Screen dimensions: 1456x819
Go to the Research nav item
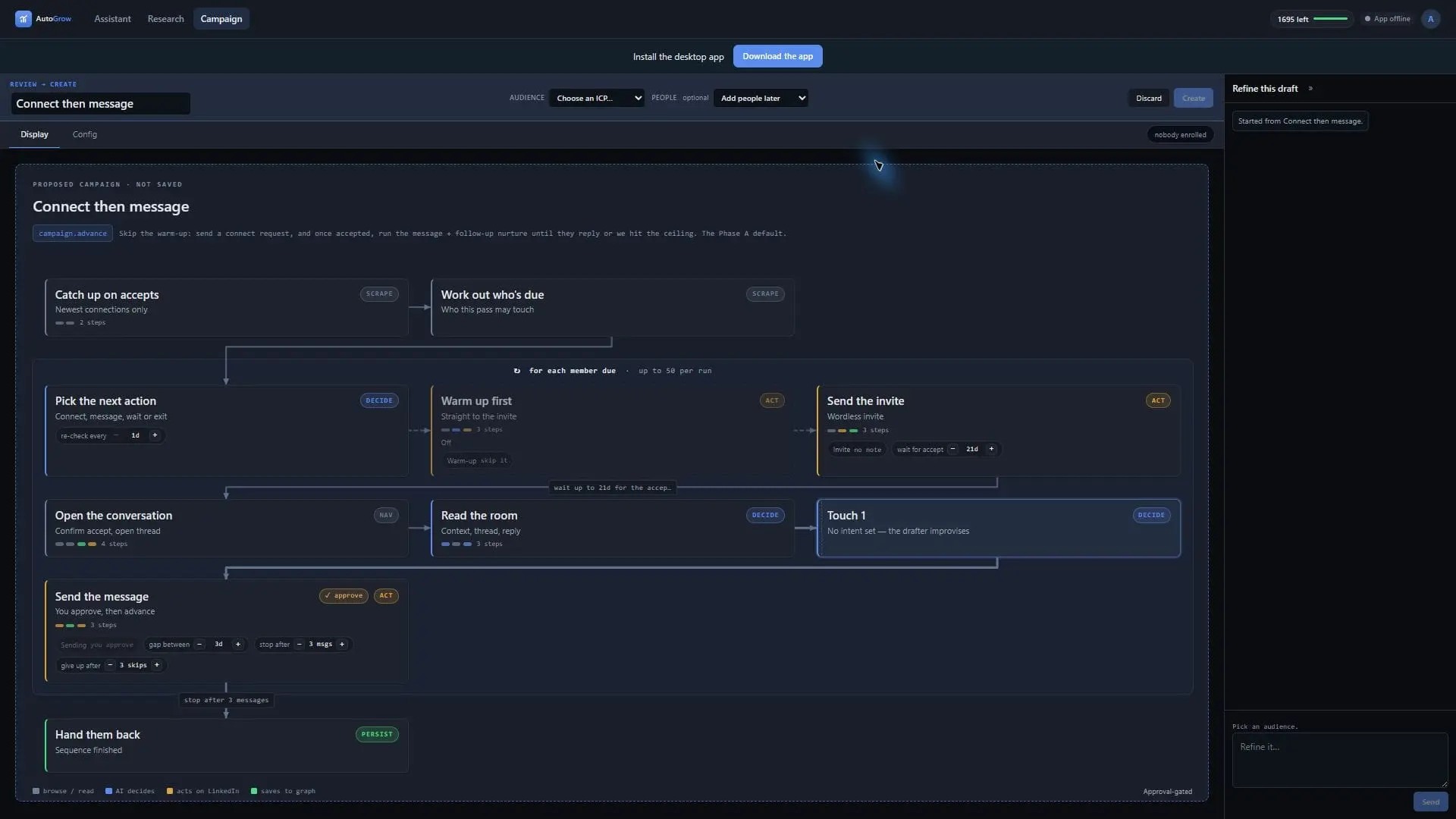(165, 19)
